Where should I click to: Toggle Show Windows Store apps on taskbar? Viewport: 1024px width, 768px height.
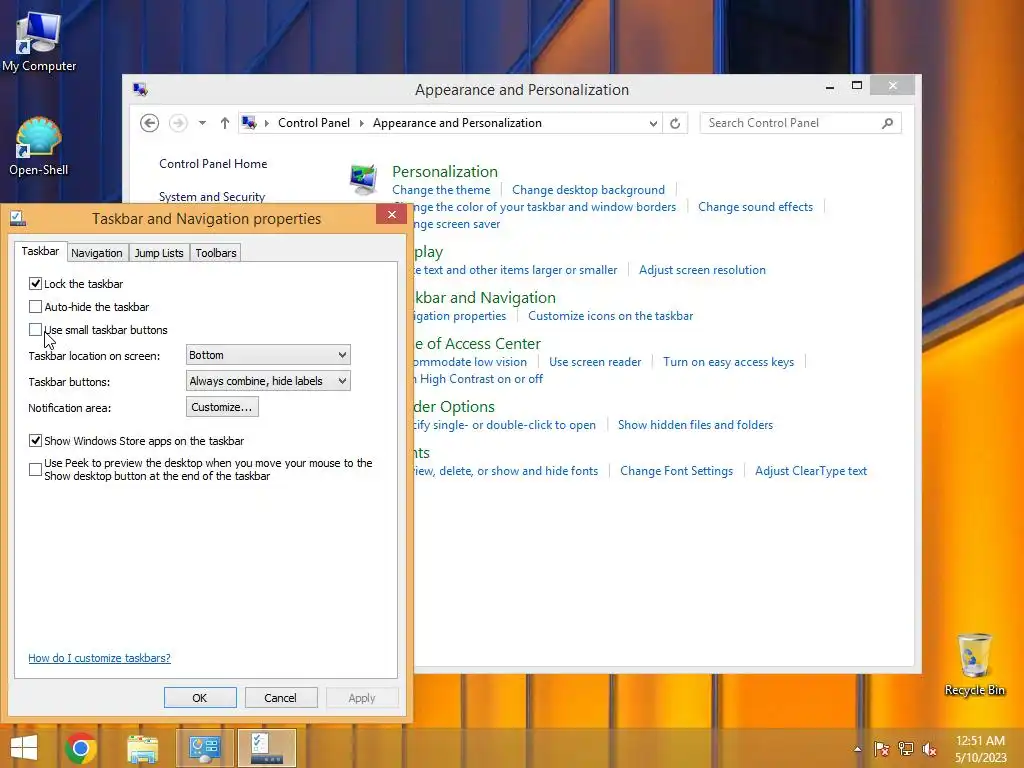(35, 440)
